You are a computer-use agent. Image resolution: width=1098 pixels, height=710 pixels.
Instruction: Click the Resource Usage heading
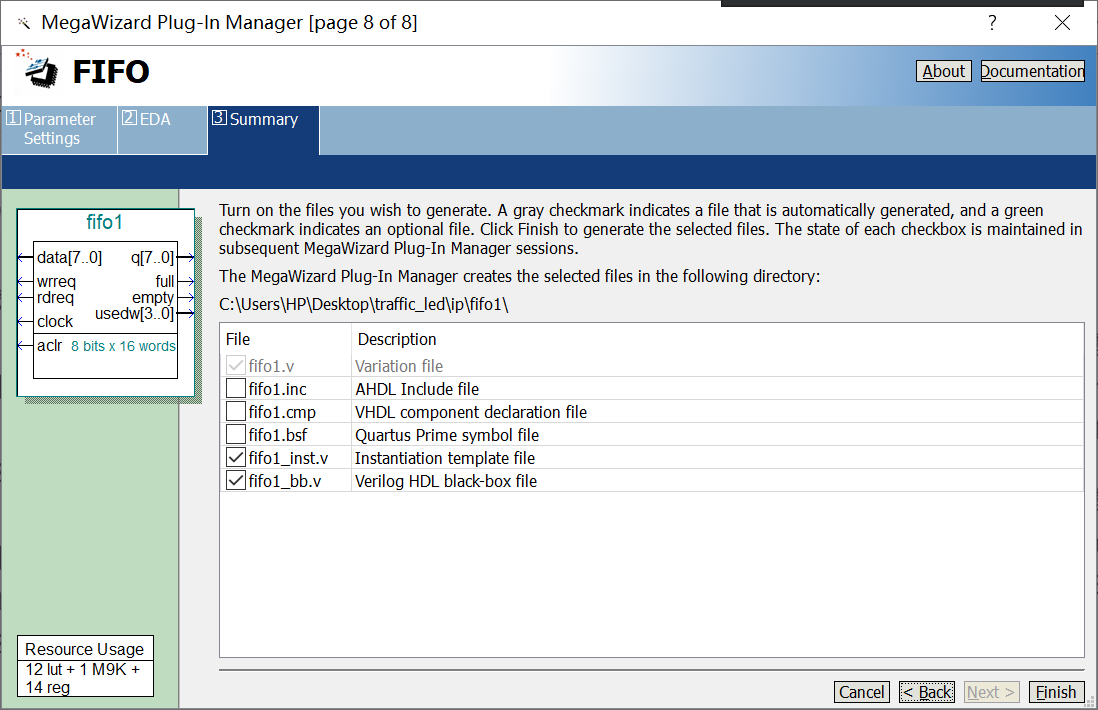coord(85,649)
